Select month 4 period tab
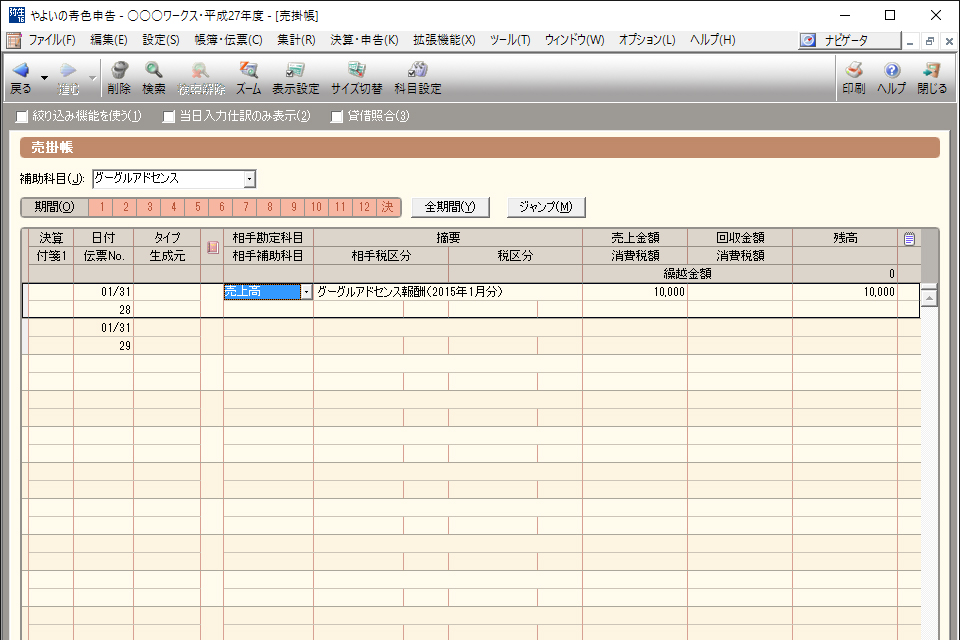960x640 pixels. click(x=173, y=207)
